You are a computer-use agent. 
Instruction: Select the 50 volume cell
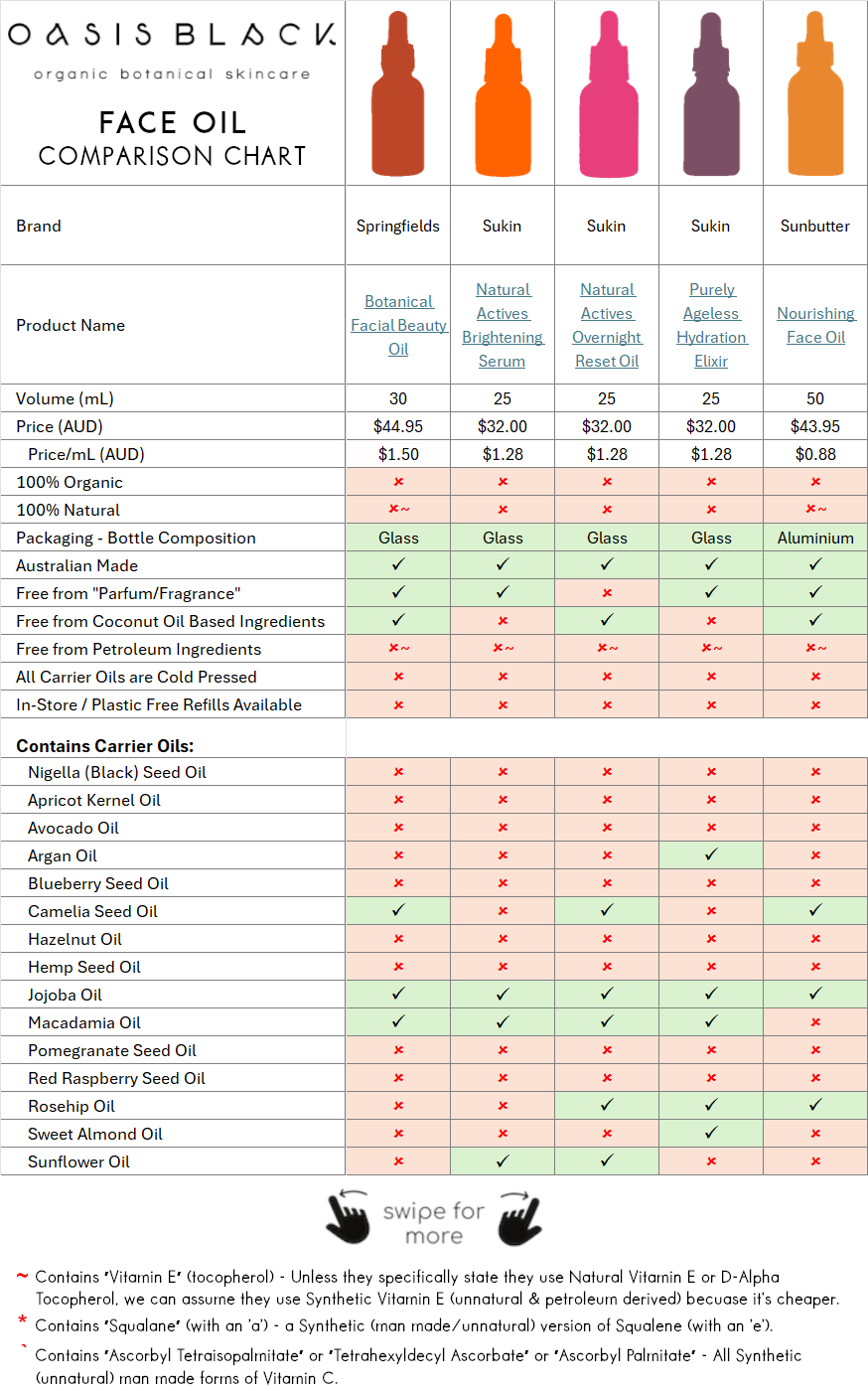(815, 398)
